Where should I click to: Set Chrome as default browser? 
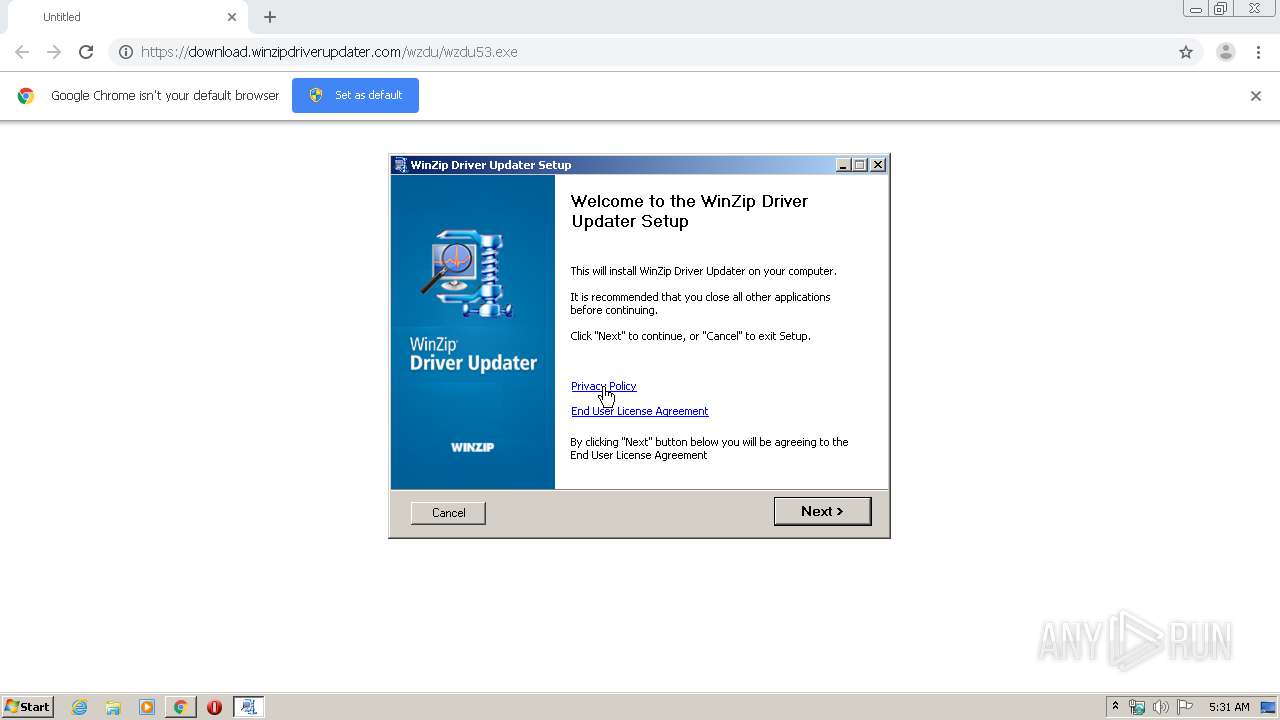[355, 95]
